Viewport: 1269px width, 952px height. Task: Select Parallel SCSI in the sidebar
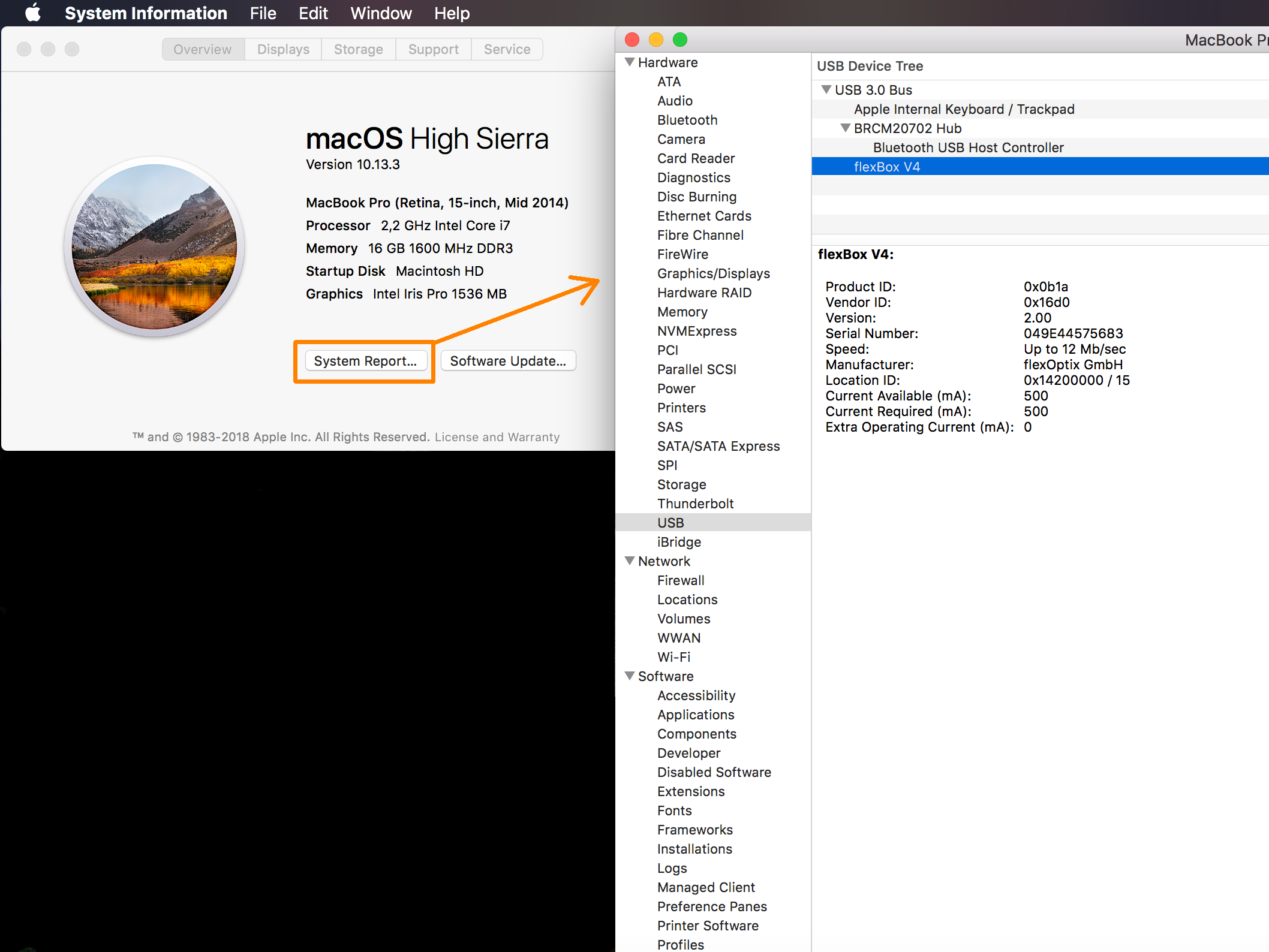point(697,369)
